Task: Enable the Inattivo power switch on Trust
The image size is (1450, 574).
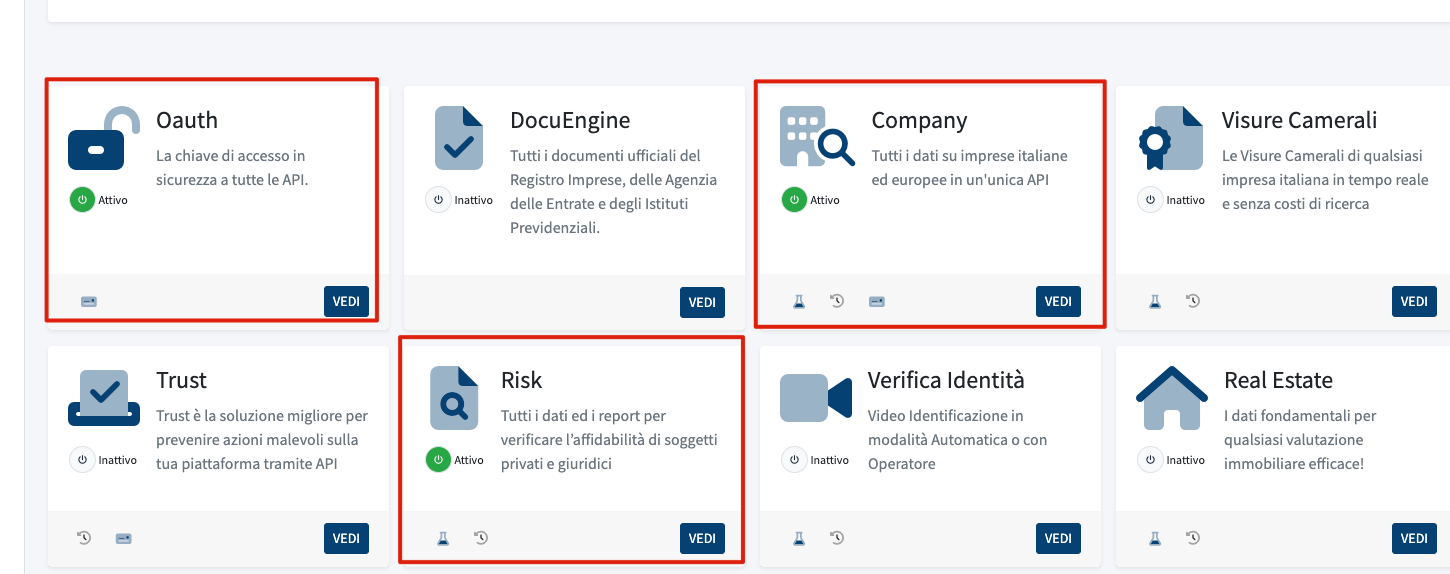Action: 82,460
